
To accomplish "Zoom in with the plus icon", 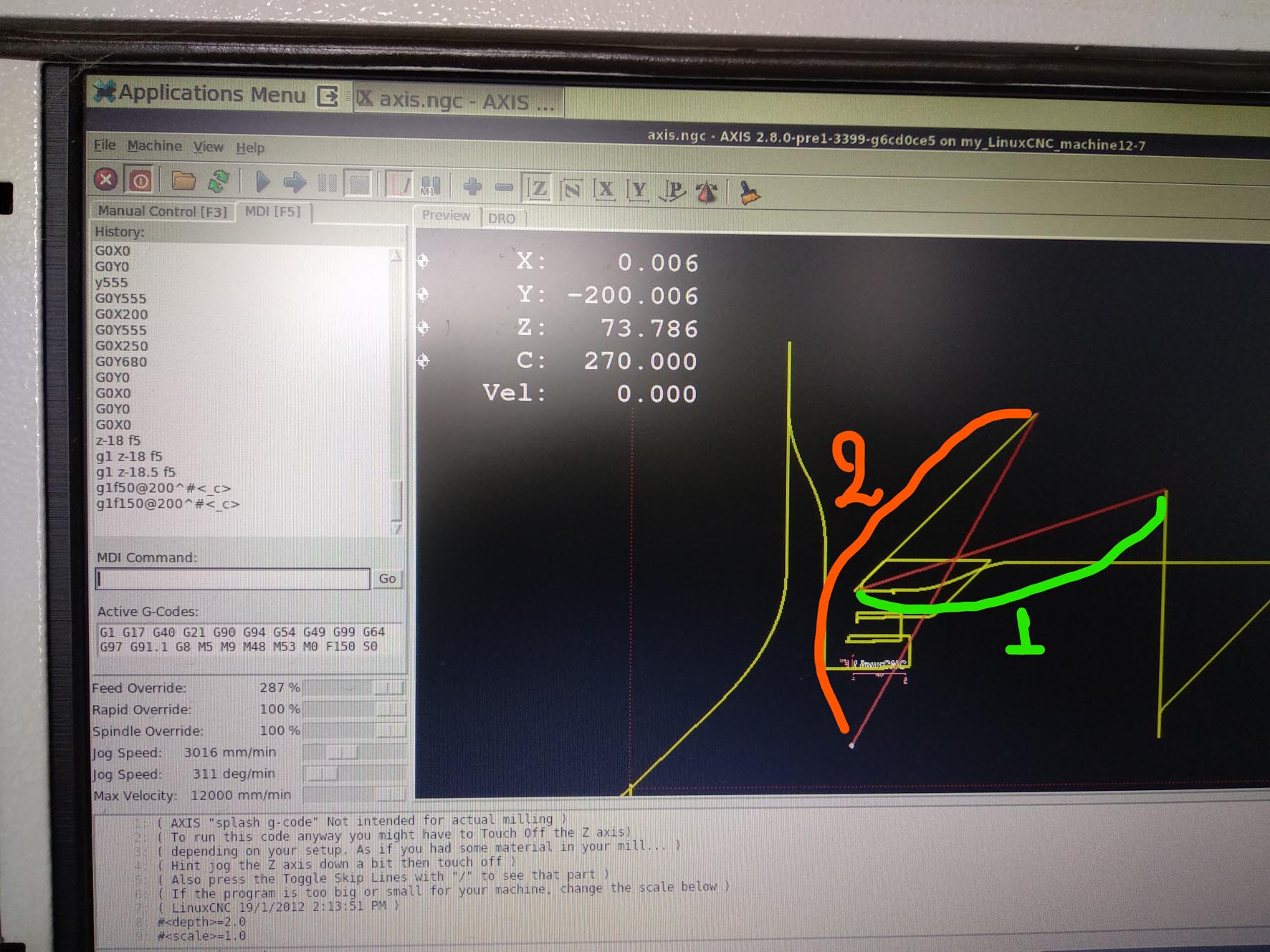I will click(x=472, y=187).
